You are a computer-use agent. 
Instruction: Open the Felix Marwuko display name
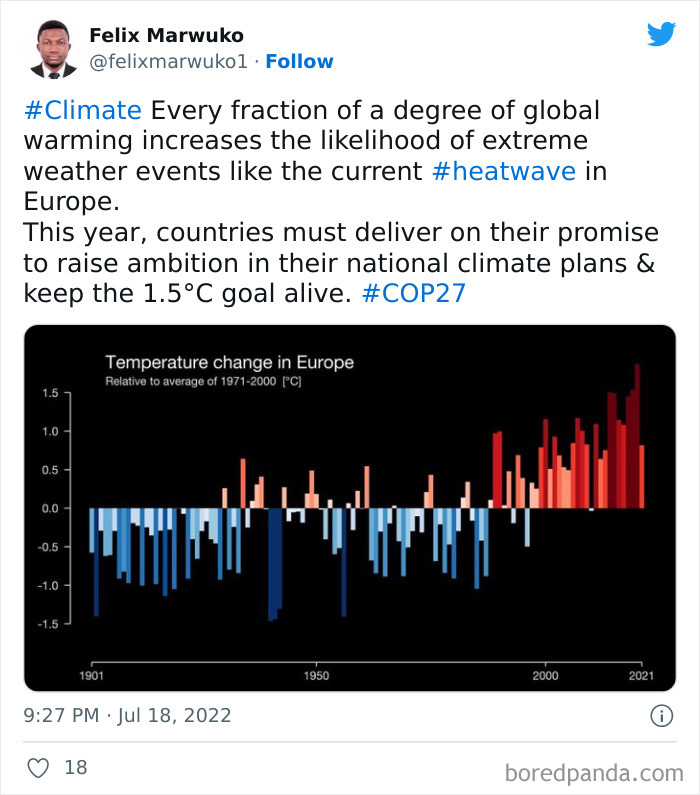pyautogui.click(x=166, y=35)
